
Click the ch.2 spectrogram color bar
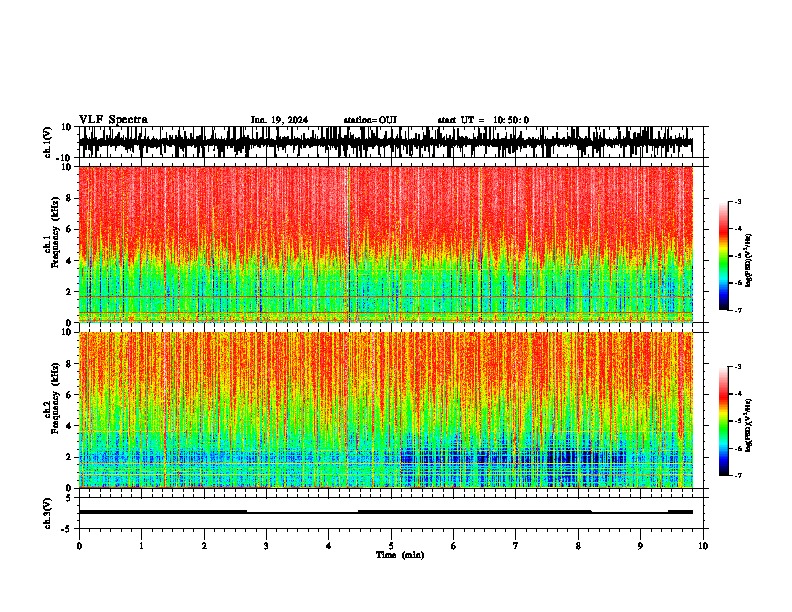click(724, 421)
